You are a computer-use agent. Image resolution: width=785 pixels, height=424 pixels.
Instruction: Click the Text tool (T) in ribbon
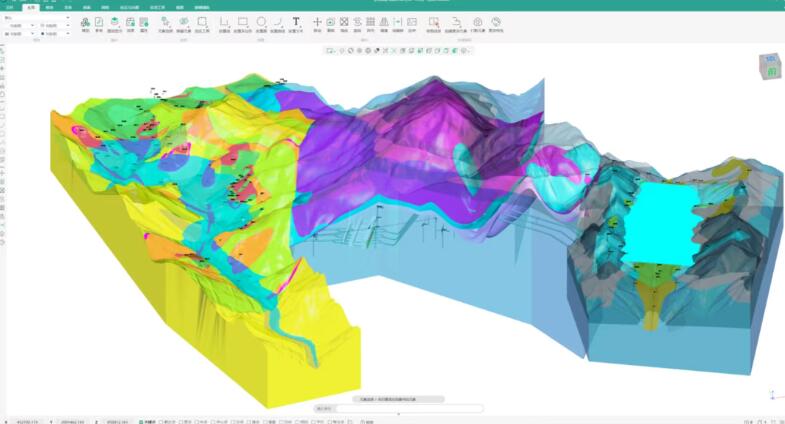coord(296,21)
